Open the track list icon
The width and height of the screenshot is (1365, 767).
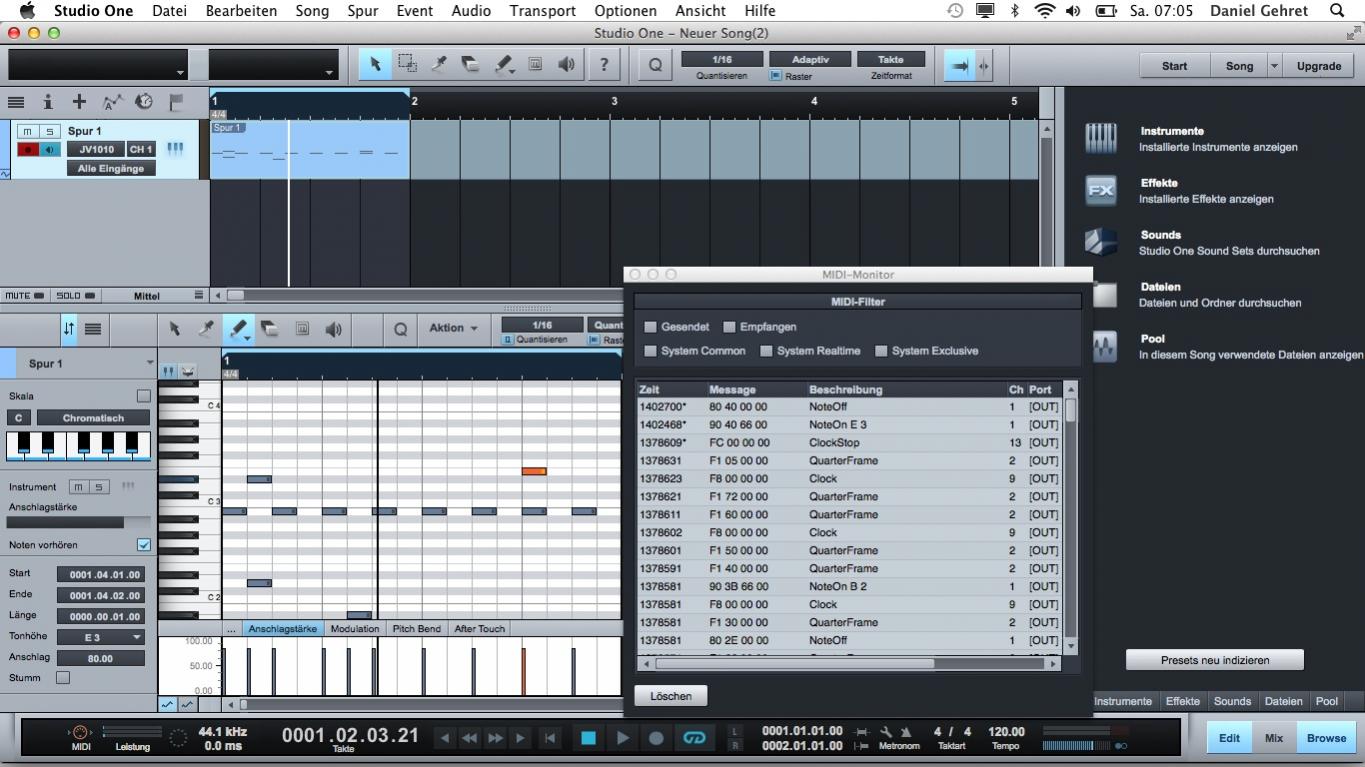pyautogui.click(x=16, y=102)
